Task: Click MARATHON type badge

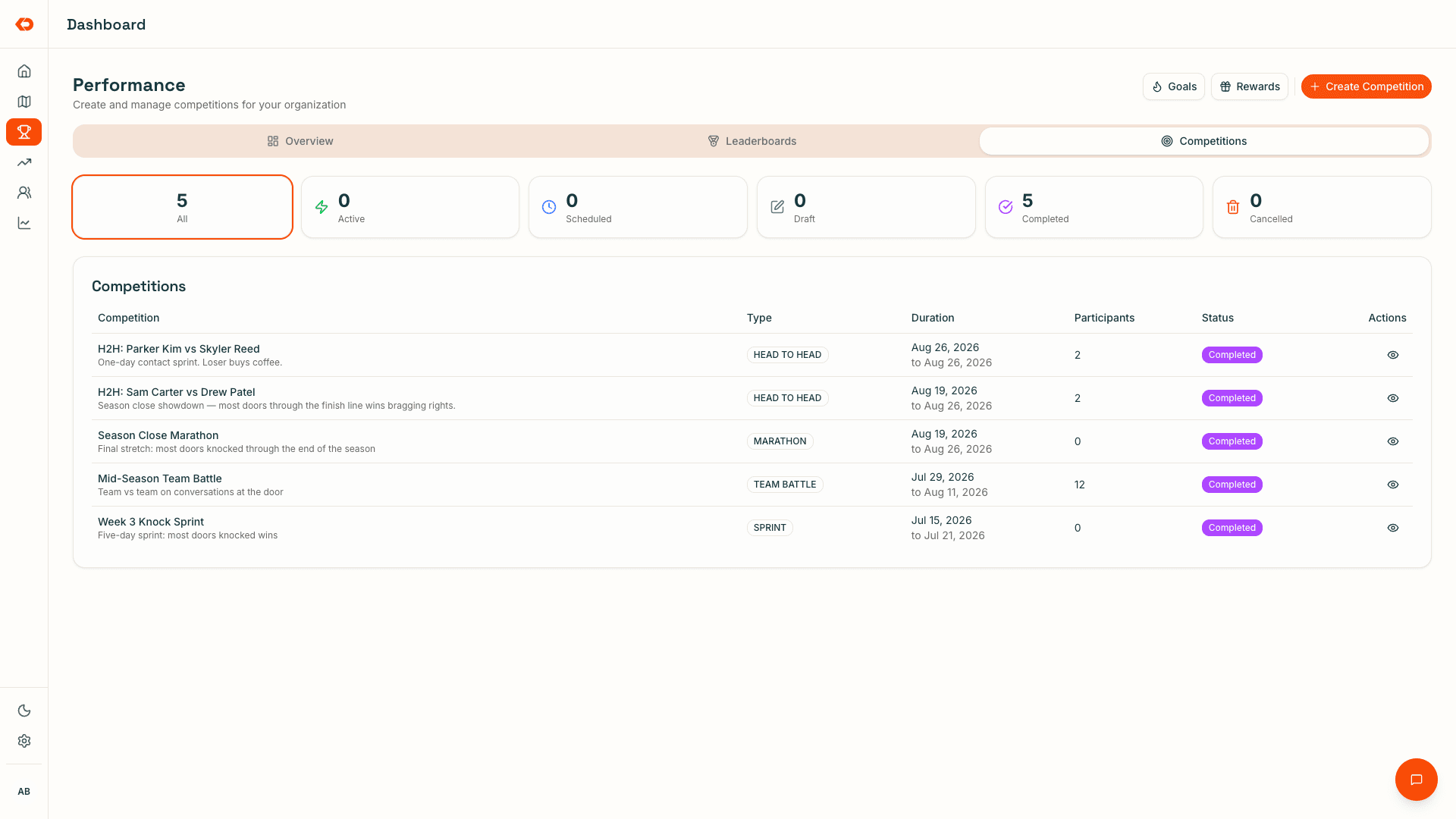Action: 780,441
